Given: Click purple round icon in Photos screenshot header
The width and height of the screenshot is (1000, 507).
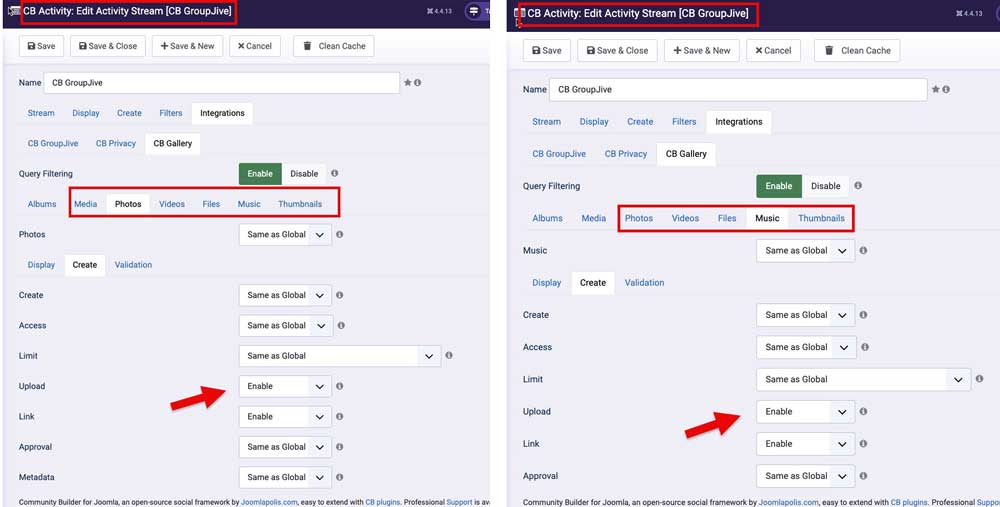Looking at the screenshot, I should (x=474, y=11).
